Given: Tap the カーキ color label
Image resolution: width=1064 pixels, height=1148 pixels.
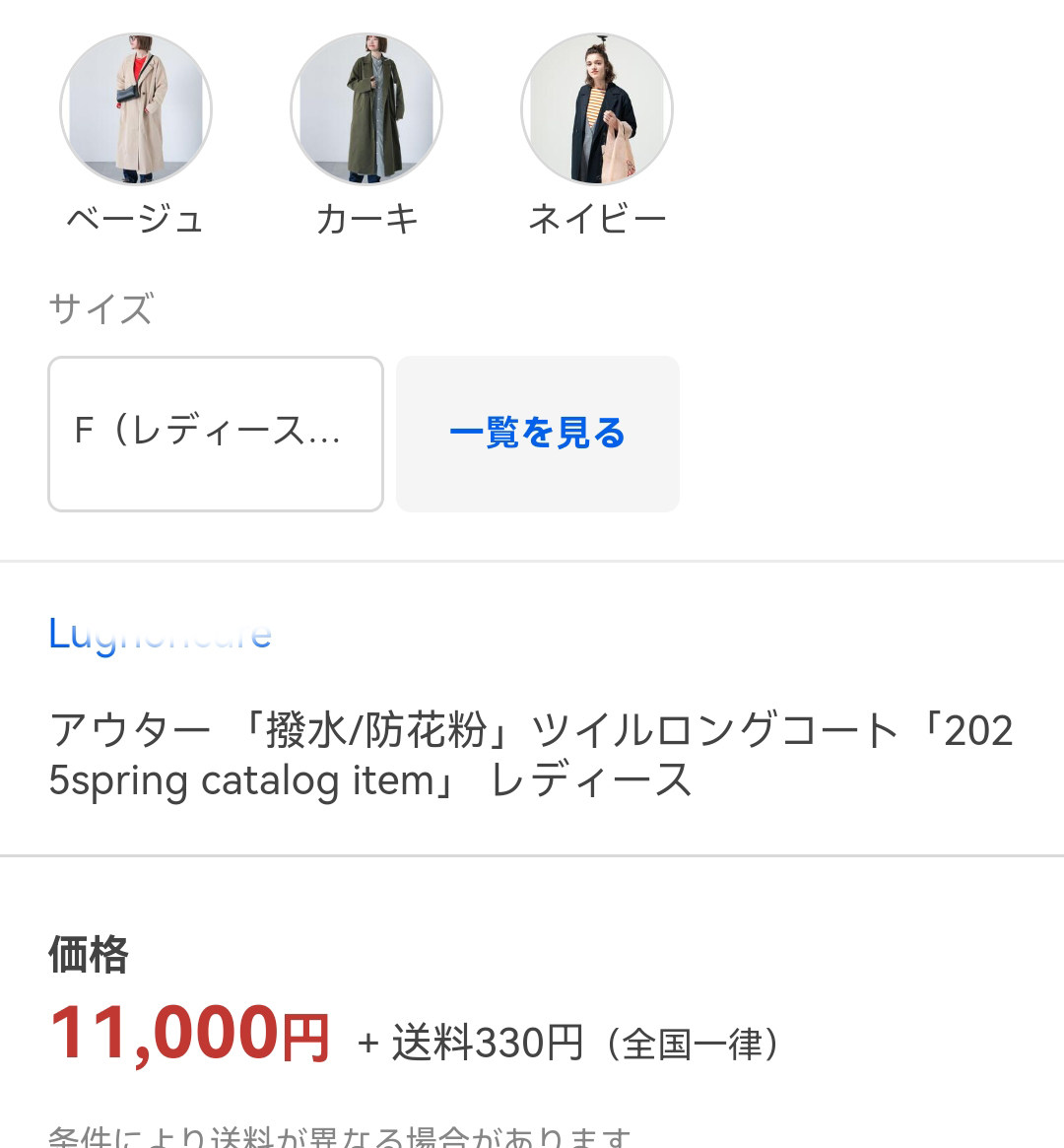Looking at the screenshot, I should pos(366,219).
